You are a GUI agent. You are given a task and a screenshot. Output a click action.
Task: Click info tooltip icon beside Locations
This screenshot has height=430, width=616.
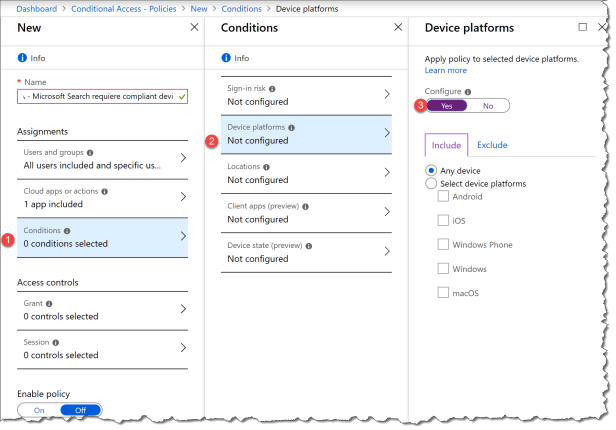pos(266,167)
